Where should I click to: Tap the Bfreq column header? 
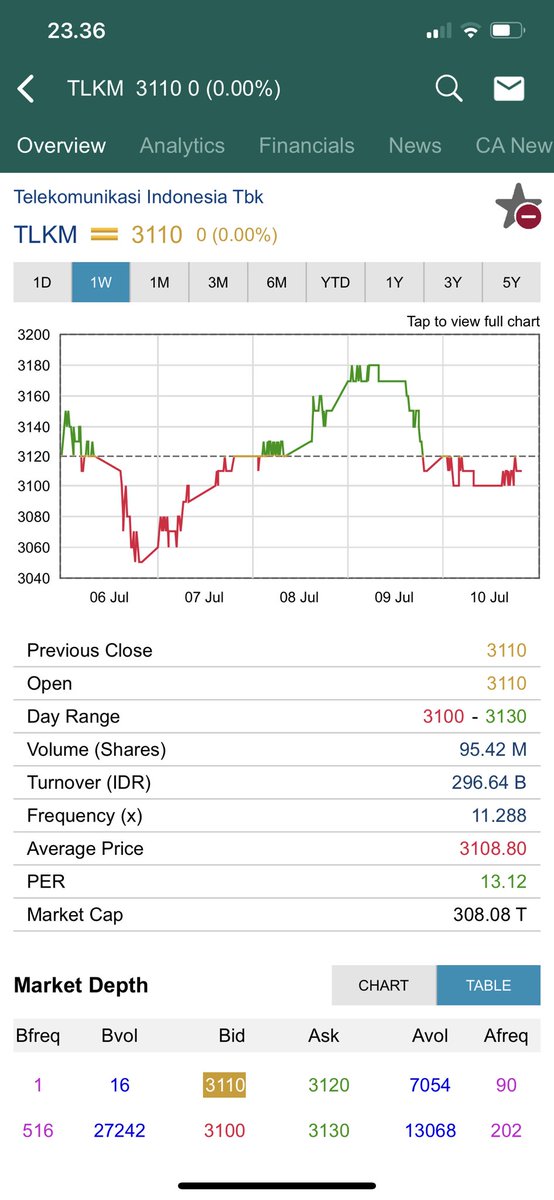[x=37, y=1035]
